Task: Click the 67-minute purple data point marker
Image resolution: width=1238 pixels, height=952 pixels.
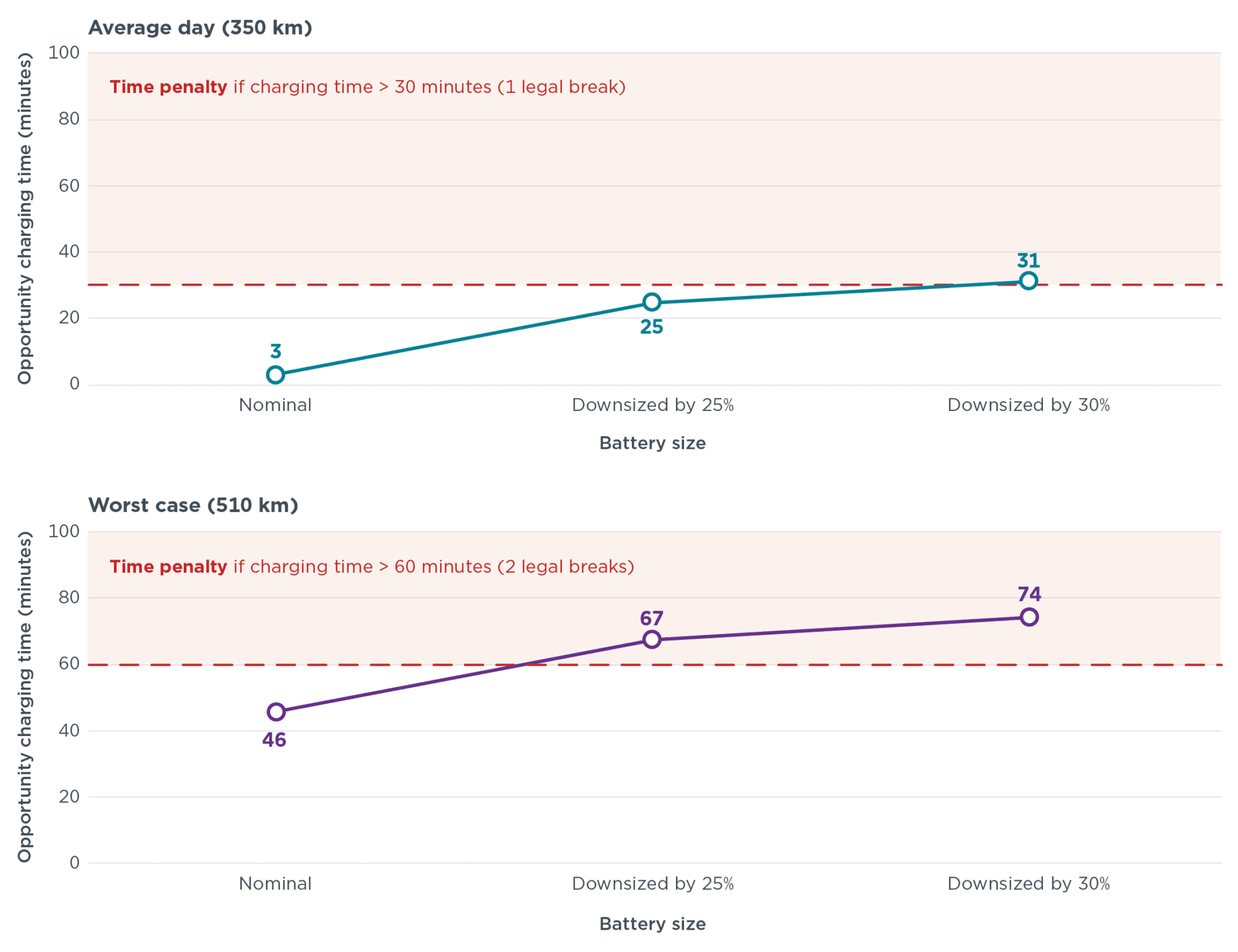Action: [652, 639]
